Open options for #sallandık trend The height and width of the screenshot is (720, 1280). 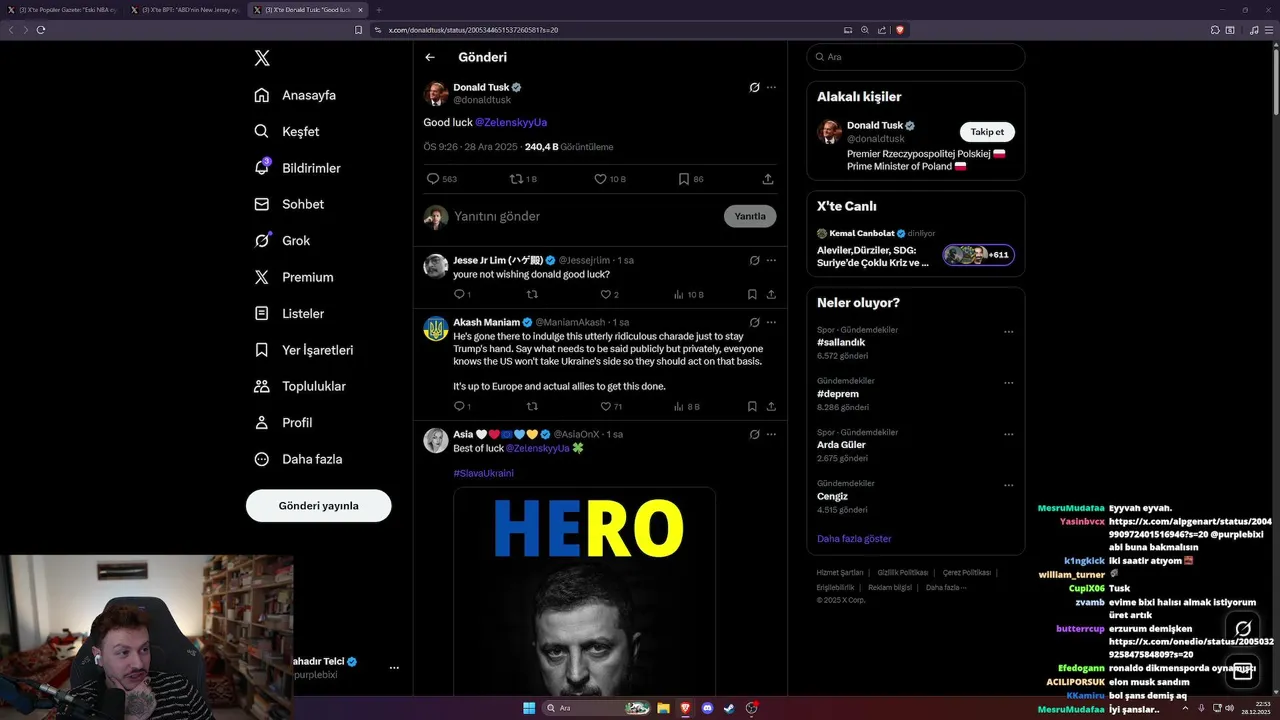tap(1008, 331)
